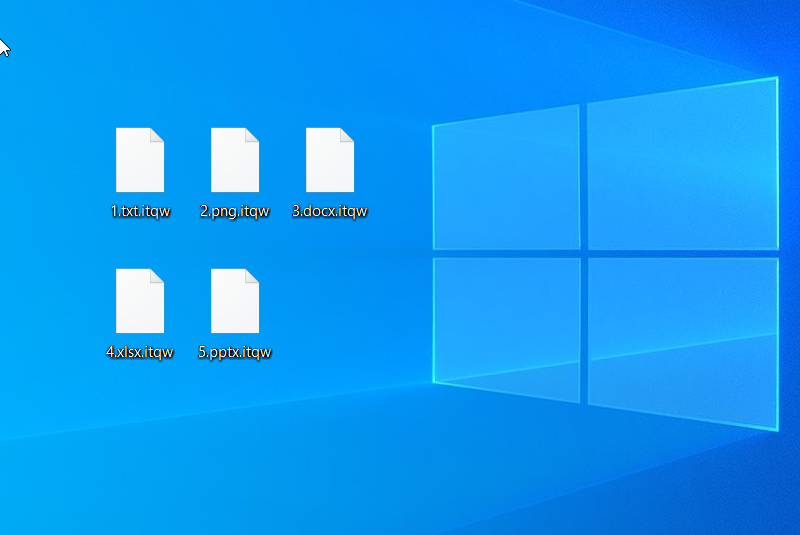The width and height of the screenshot is (800, 535).
Task: Select the 4.xlsx.itqw file icon
Action: pos(140,301)
